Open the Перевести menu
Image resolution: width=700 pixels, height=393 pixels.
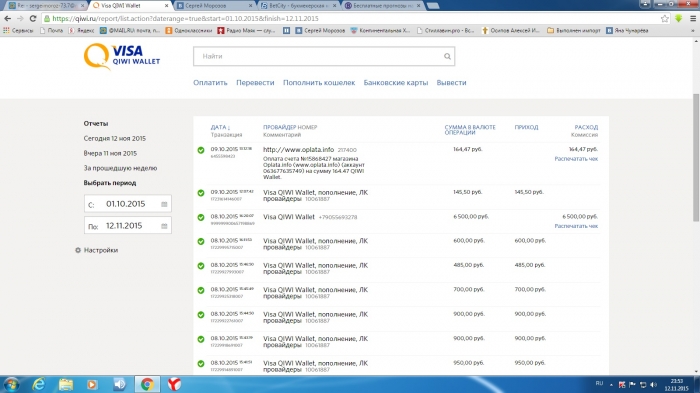255,83
